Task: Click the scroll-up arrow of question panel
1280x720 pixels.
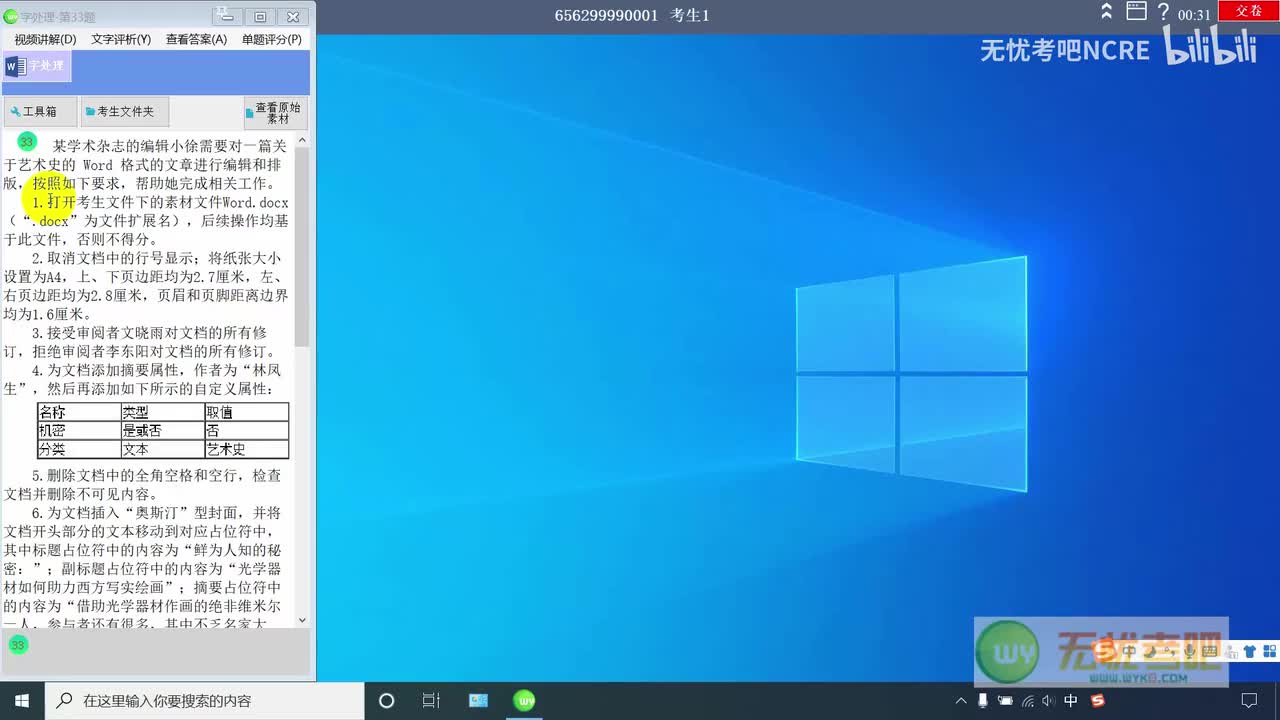Action: pos(302,139)
